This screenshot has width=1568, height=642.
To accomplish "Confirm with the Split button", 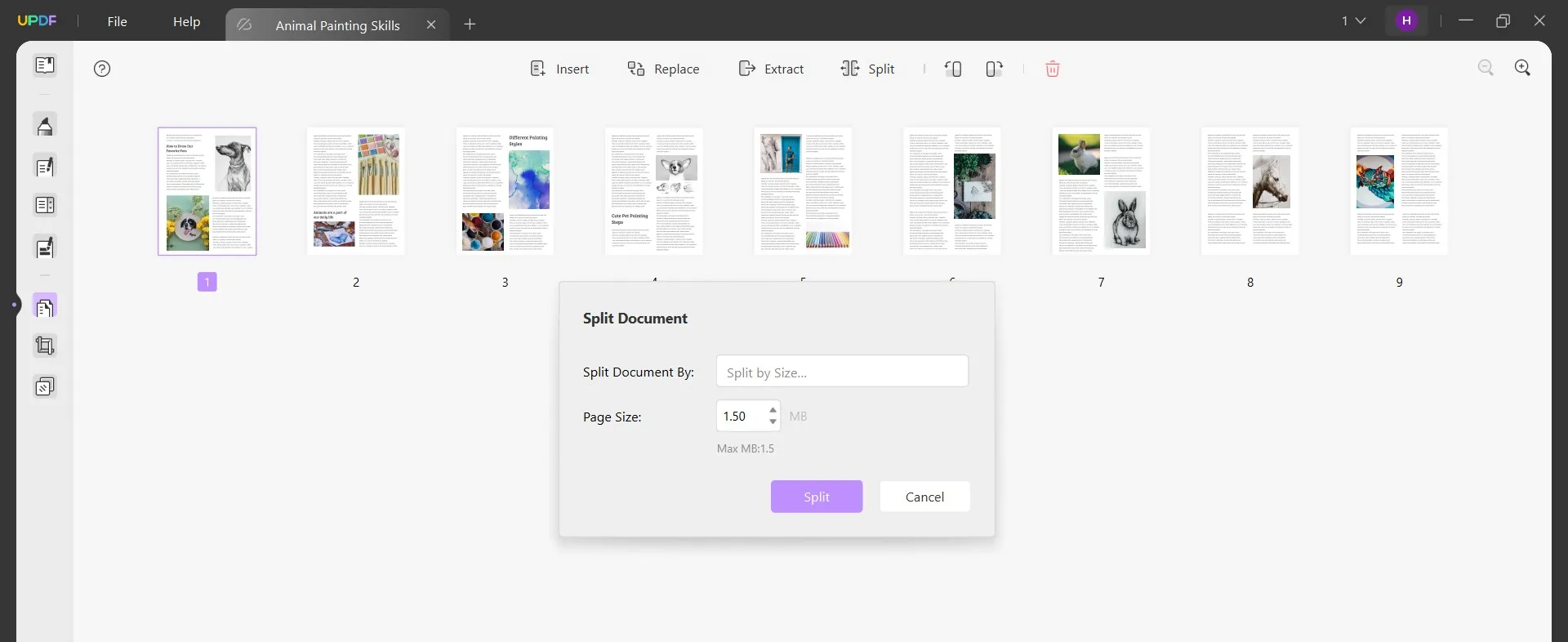I will pos(817,497).
